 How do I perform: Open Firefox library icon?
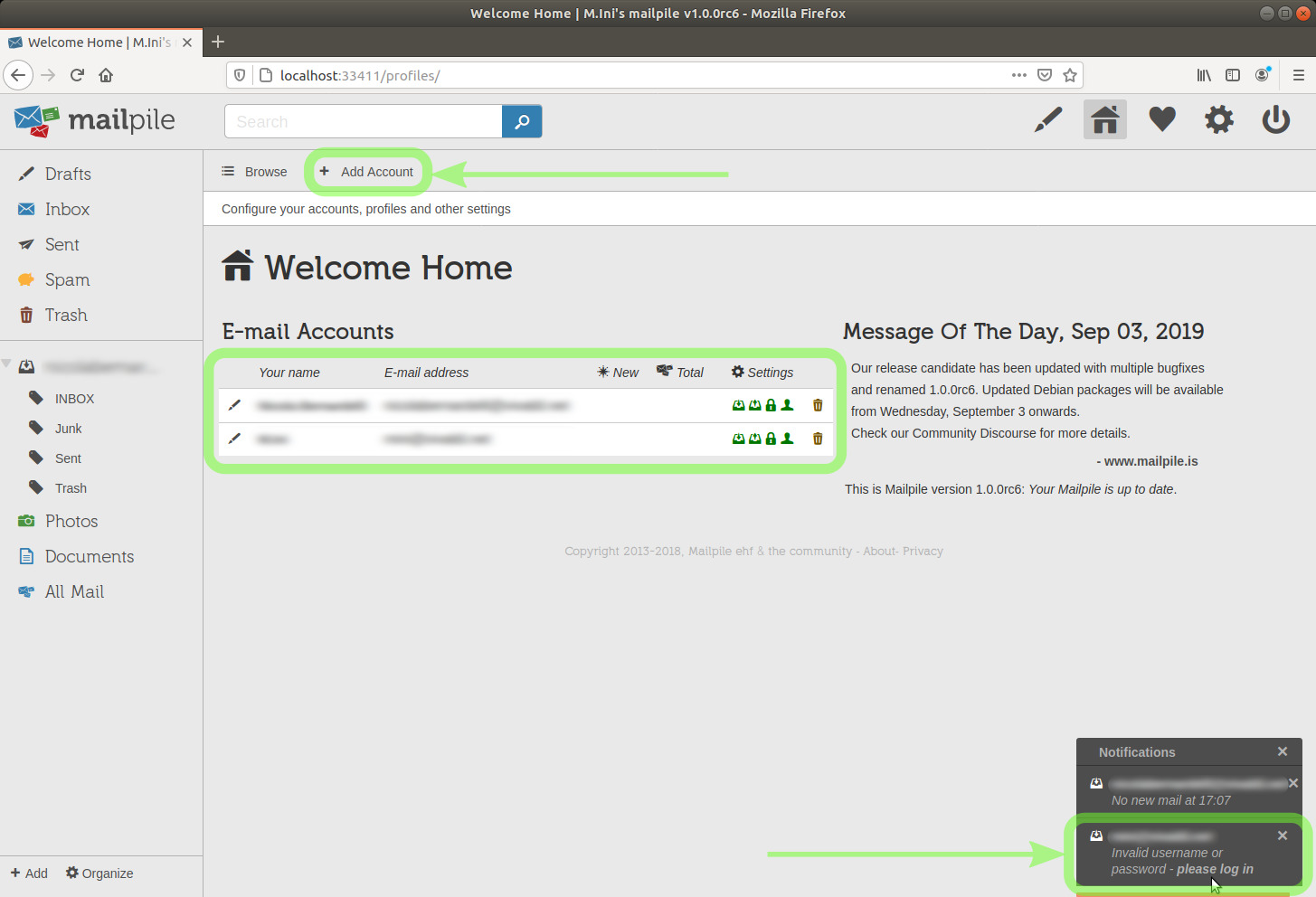click(x=1204, y=75)
